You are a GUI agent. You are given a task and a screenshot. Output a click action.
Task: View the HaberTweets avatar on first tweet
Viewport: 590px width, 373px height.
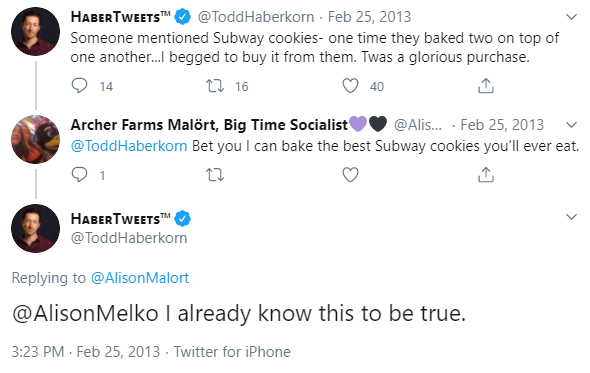pyautogui.click(x=35, y=32)
